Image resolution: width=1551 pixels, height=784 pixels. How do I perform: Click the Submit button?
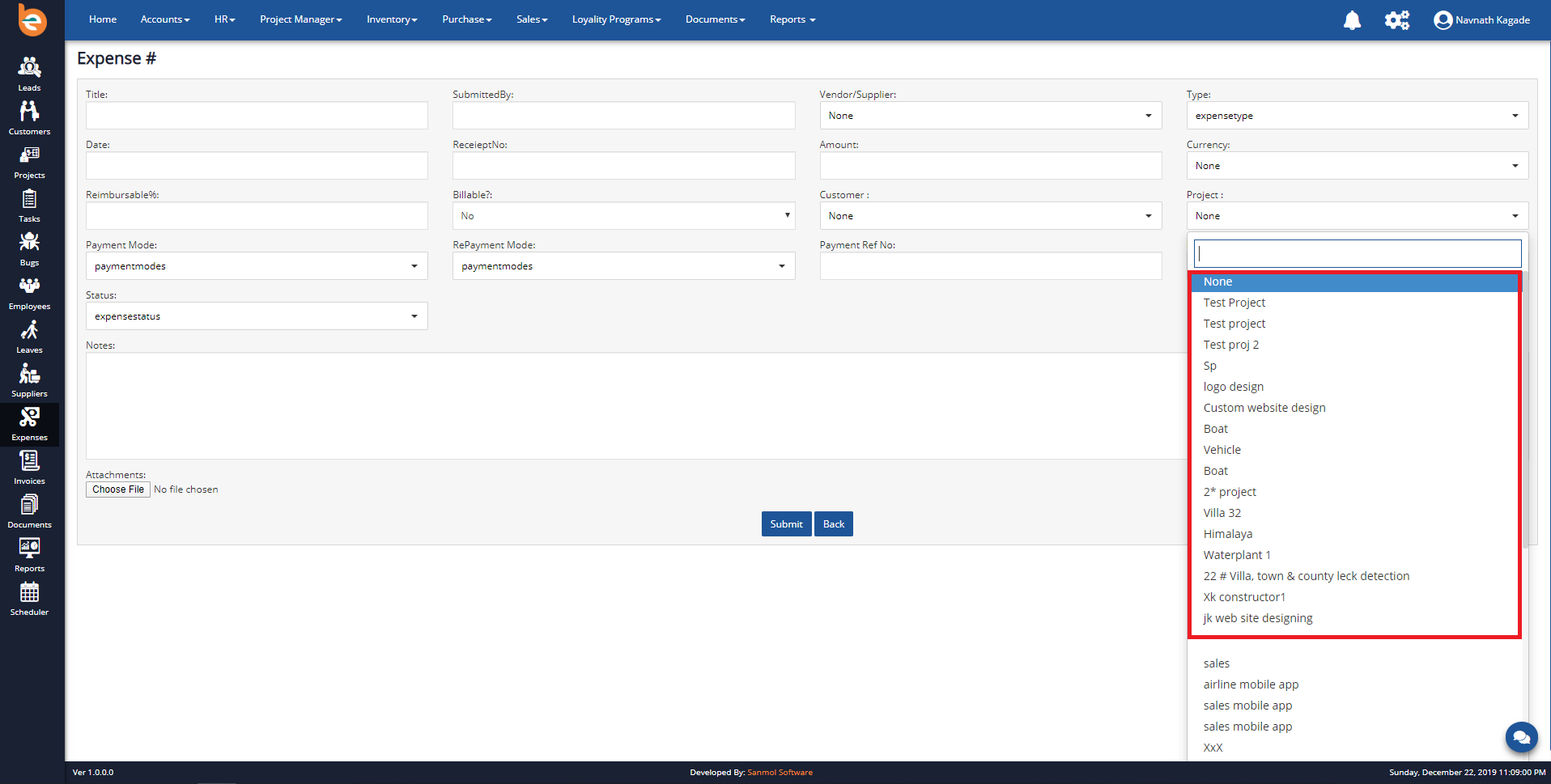[786, 524]
